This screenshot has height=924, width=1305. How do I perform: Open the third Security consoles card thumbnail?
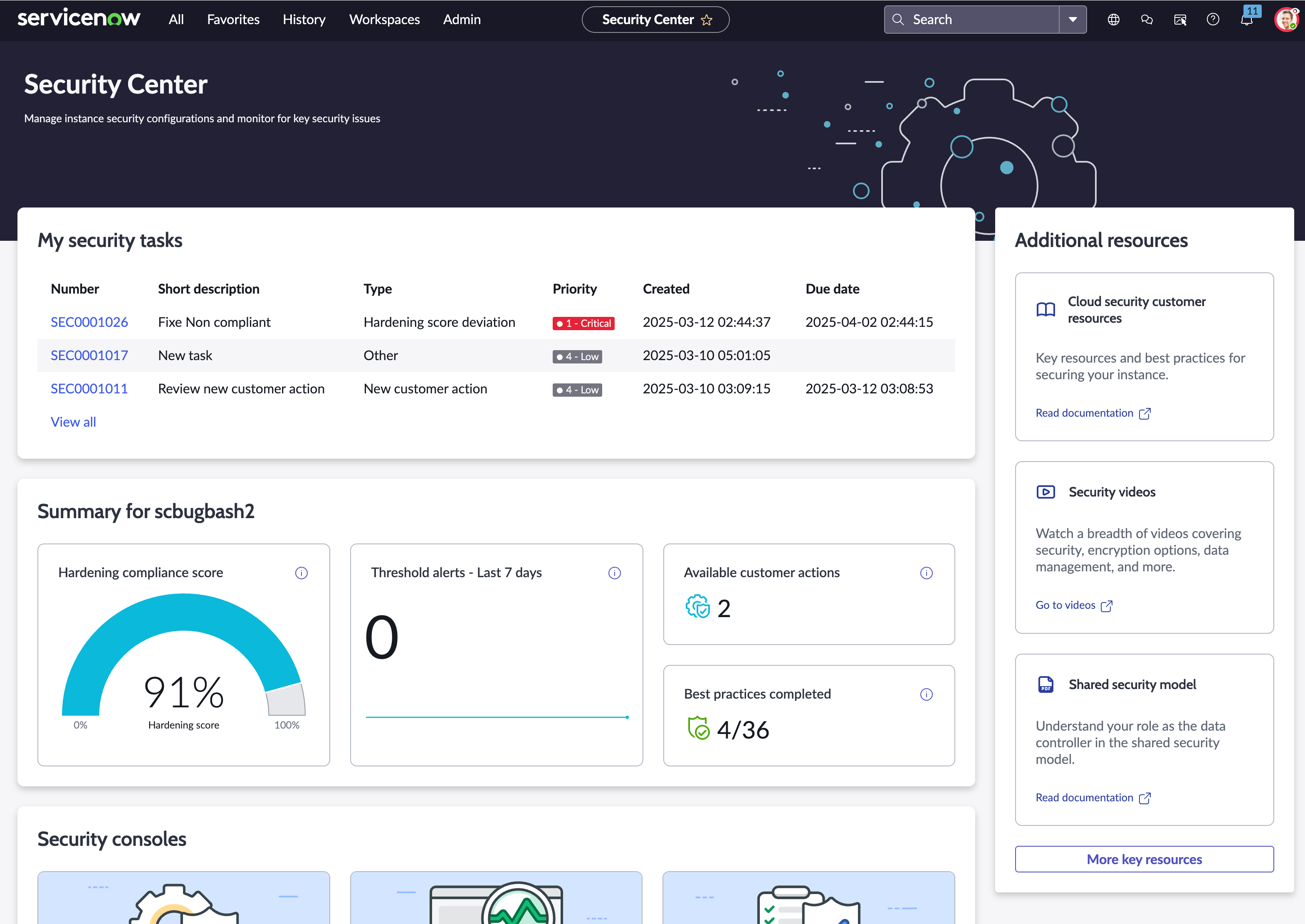coord(808,898)
